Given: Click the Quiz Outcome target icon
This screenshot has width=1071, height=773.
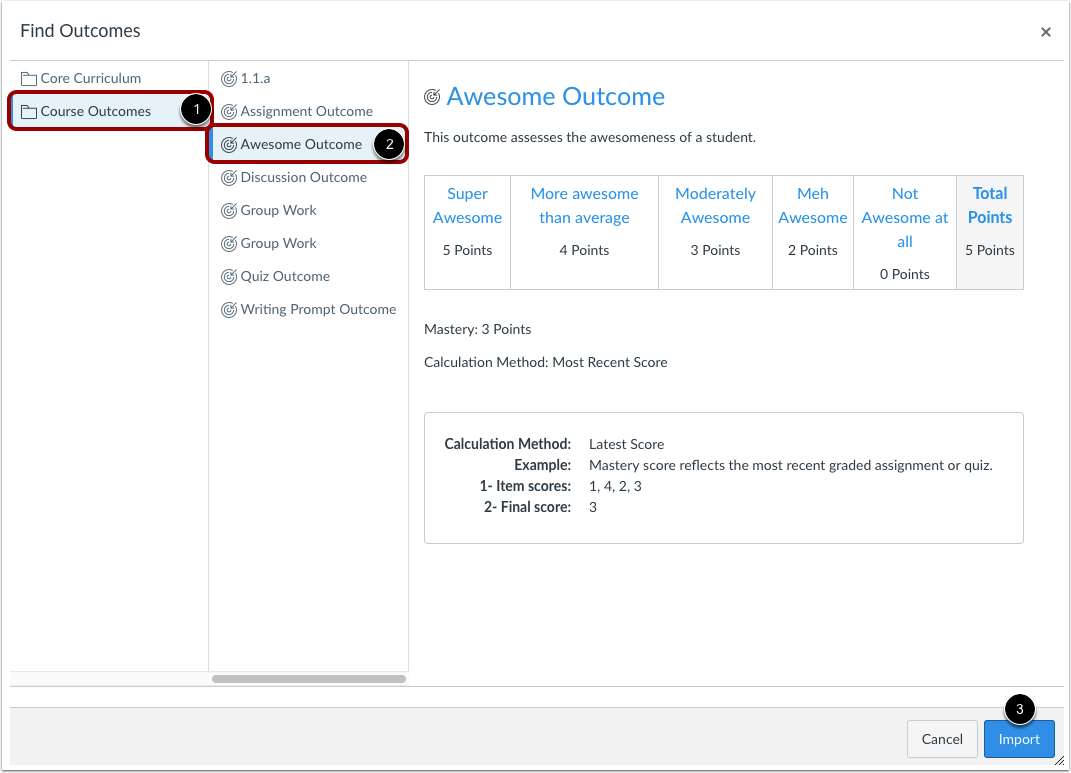Looking at the screenshot, I should coord(229,277).
